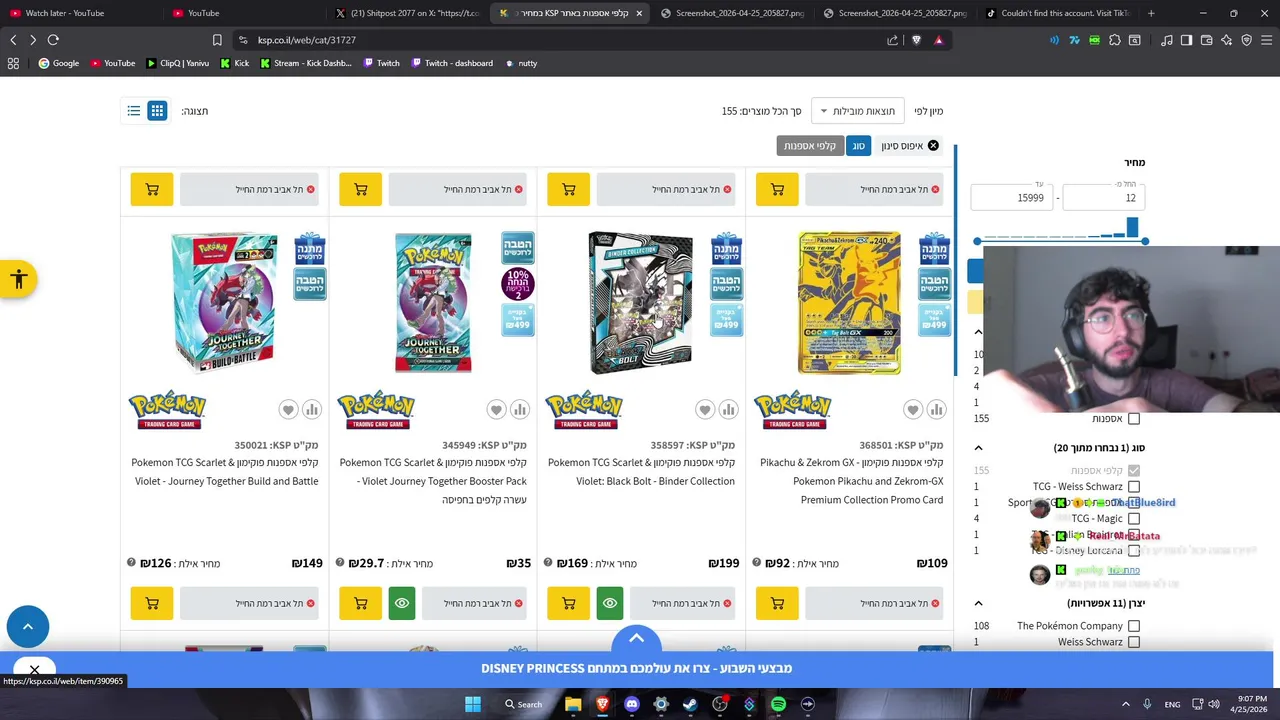The height and width of the screenshot is (720, 1280).
Task: Click compare icon on Pikachu & Zekrom GX card
Action: coord(936,409)
